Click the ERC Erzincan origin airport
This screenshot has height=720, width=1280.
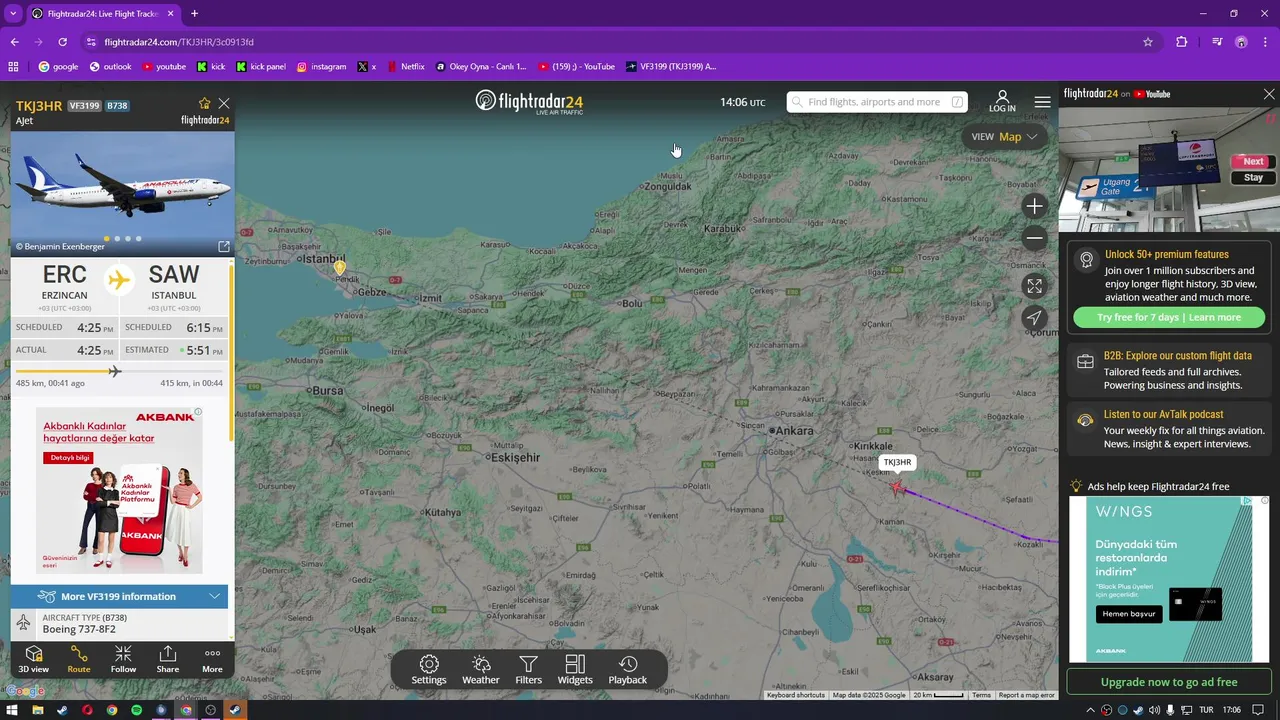pos(65,282)
